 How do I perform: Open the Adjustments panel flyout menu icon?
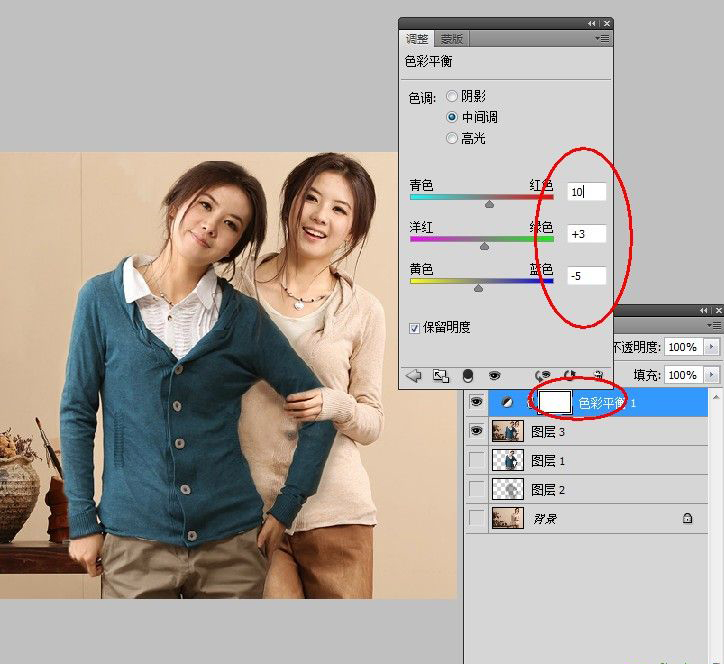[x=603, y=39]
